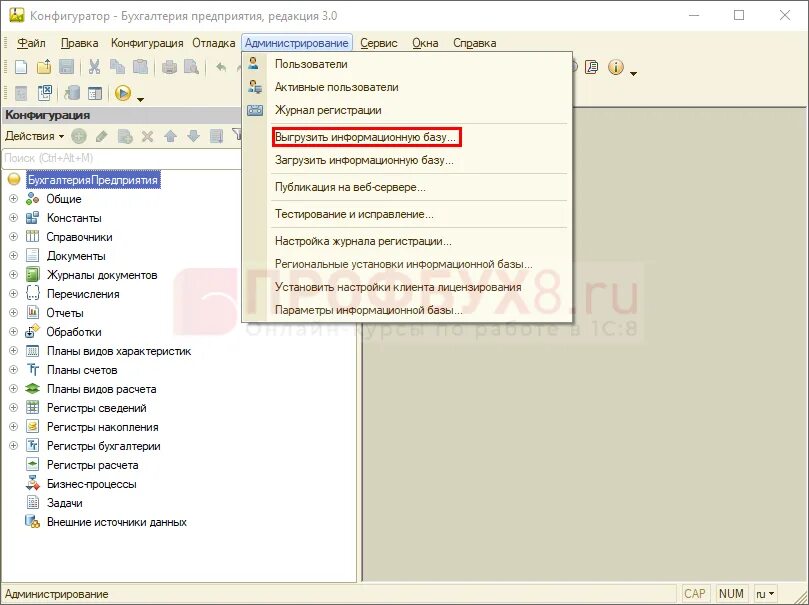Expand the Справочники tree node
Image resolution: width=809 pixels, height=605 pixels.
click(13, 237)
